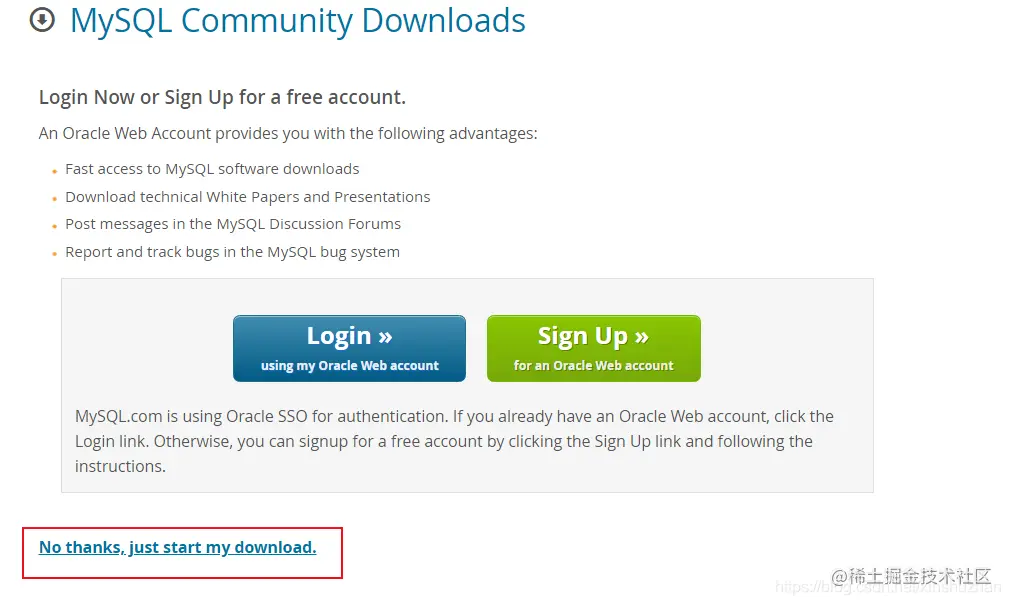This screenshot has height=605, width=1010.
Task: Select Report and track bugs item
Action: [x=232, y=252]
